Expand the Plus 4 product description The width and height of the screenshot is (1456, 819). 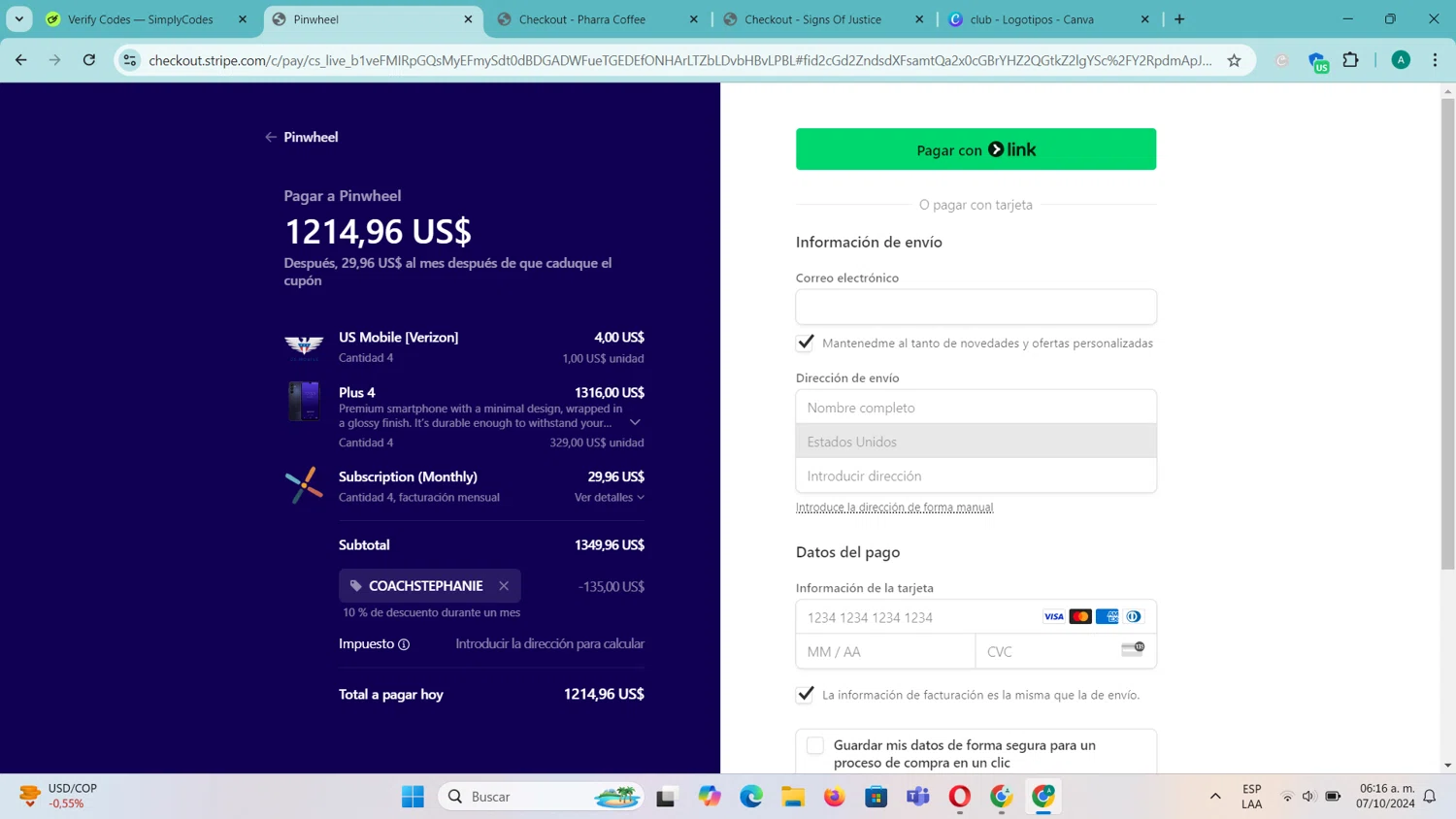tap(635, 422)
